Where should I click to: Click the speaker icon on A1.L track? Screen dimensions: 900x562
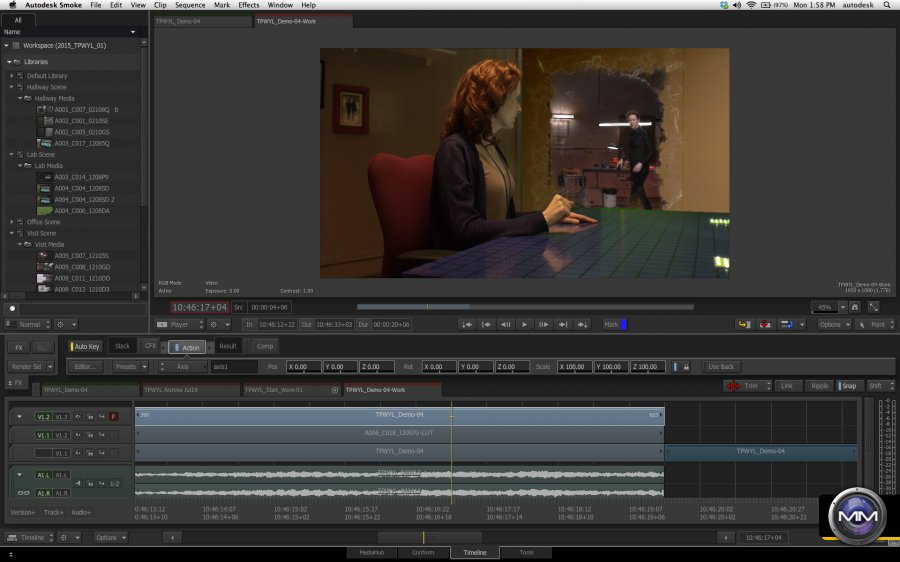[78, 483]
